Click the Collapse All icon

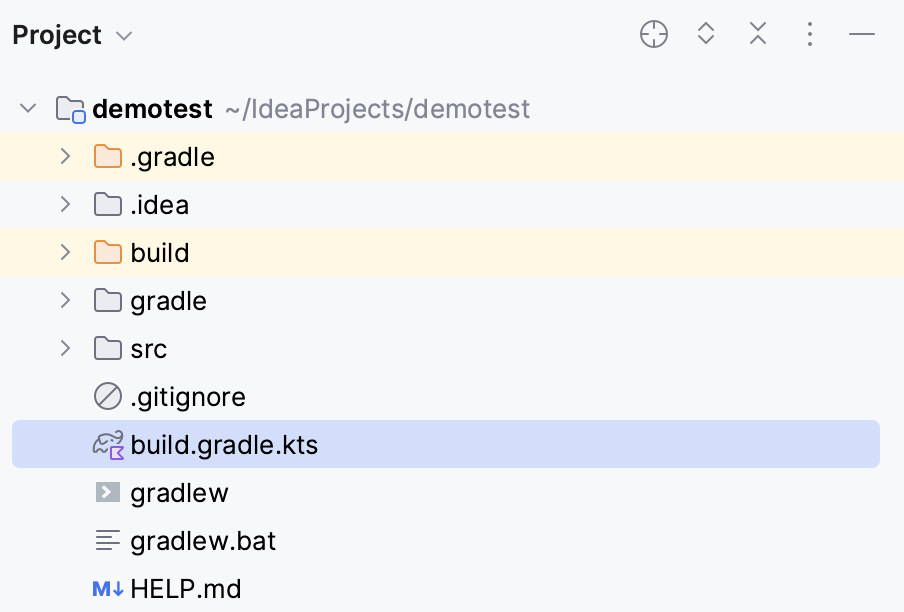pos(758,35)
